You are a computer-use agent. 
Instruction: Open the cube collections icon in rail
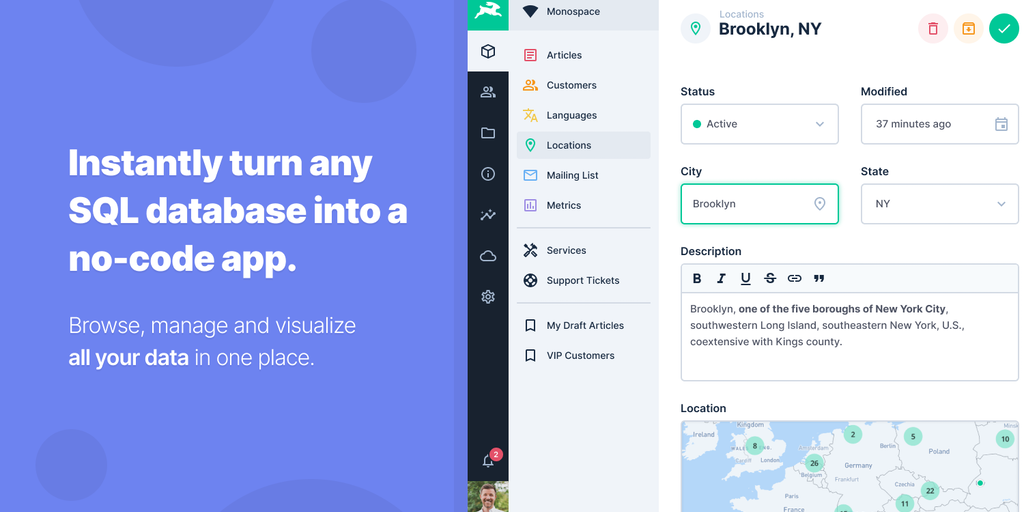[x=488, y=51]
